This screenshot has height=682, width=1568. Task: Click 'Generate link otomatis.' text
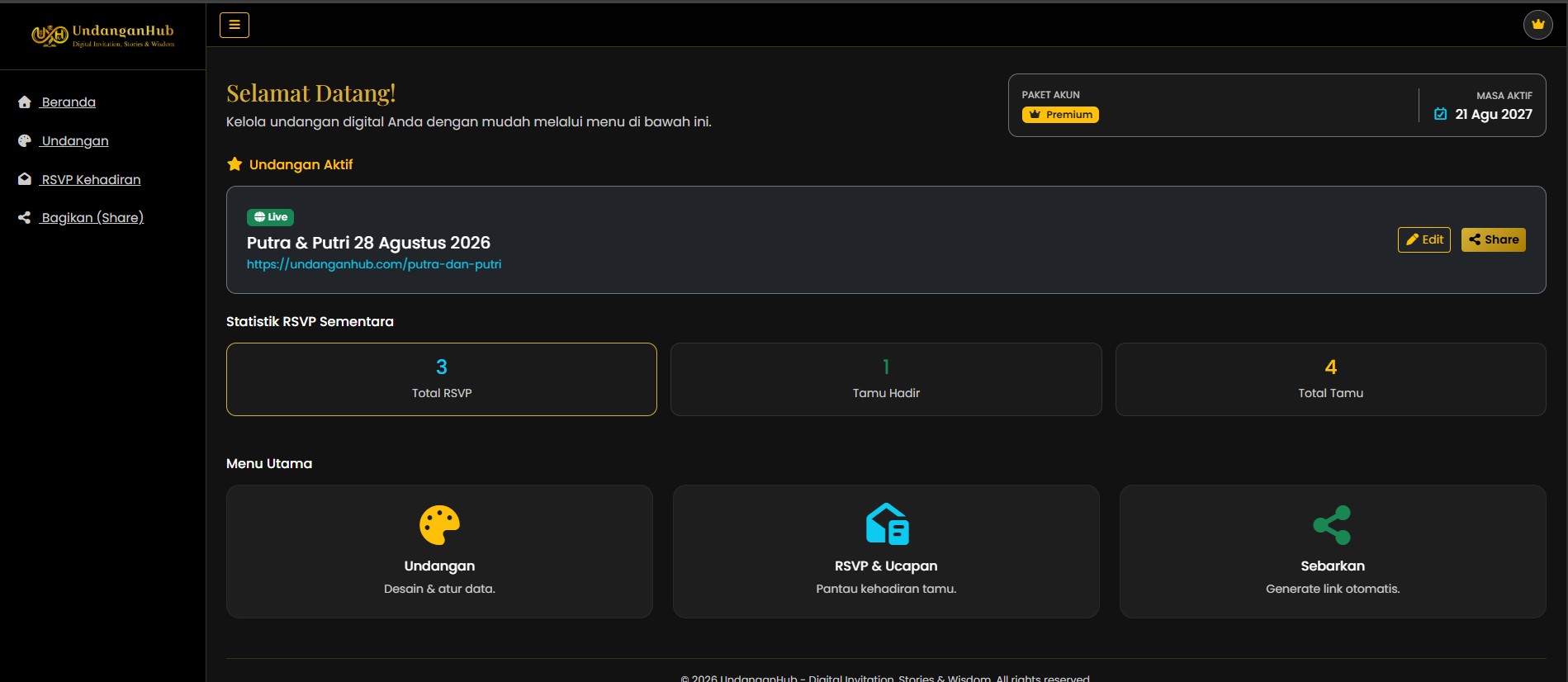[x=1333, y=589]
